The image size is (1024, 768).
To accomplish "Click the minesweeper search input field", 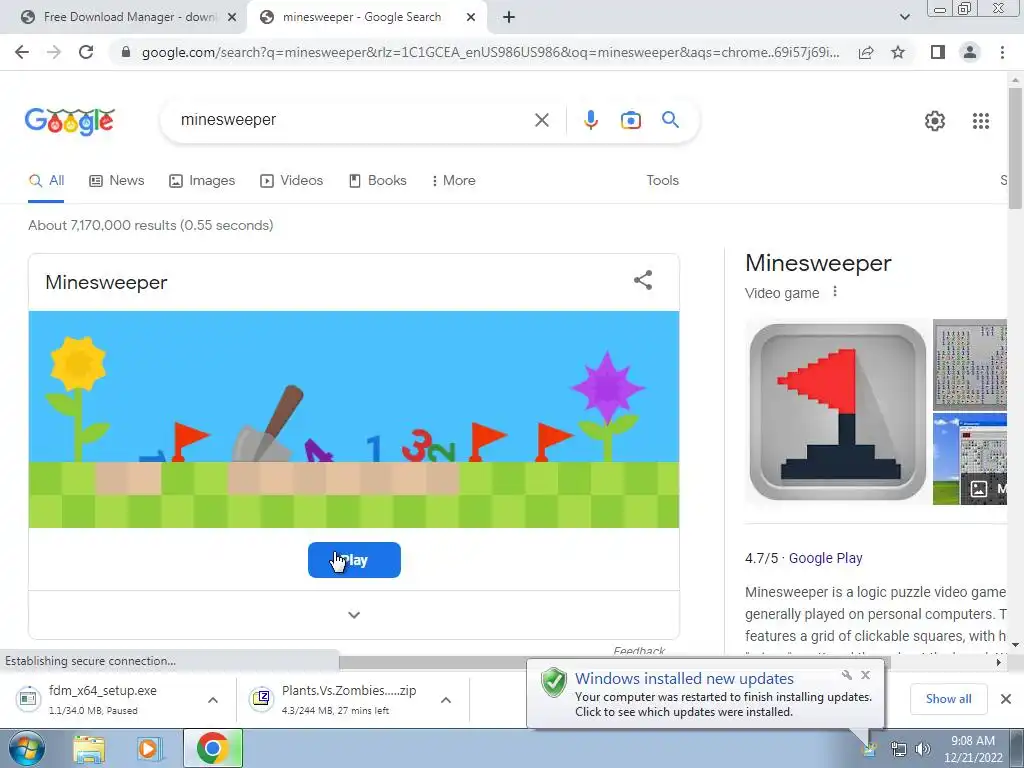I will point(353,120).
